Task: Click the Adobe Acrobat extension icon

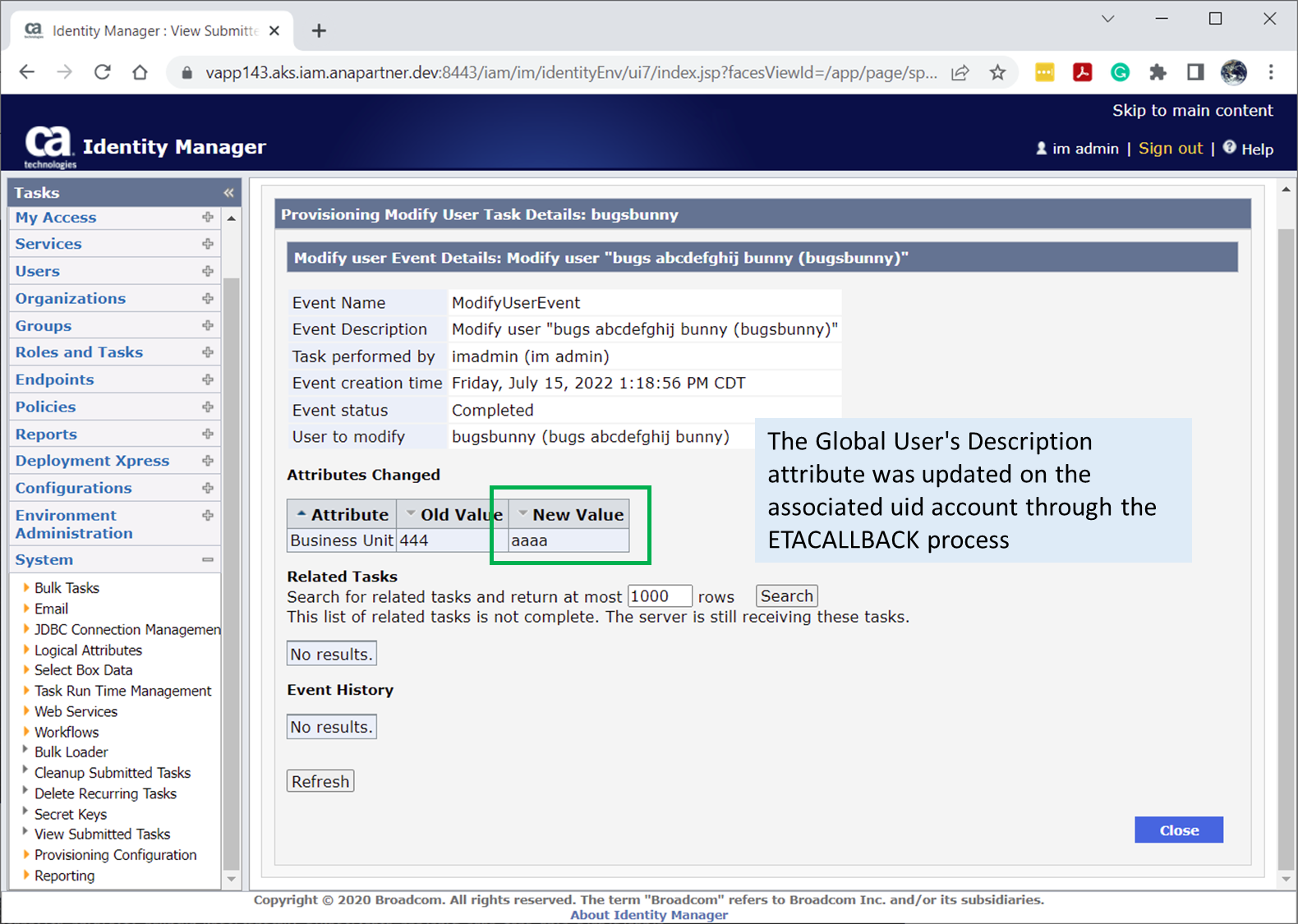Action: pos(1082,73)
